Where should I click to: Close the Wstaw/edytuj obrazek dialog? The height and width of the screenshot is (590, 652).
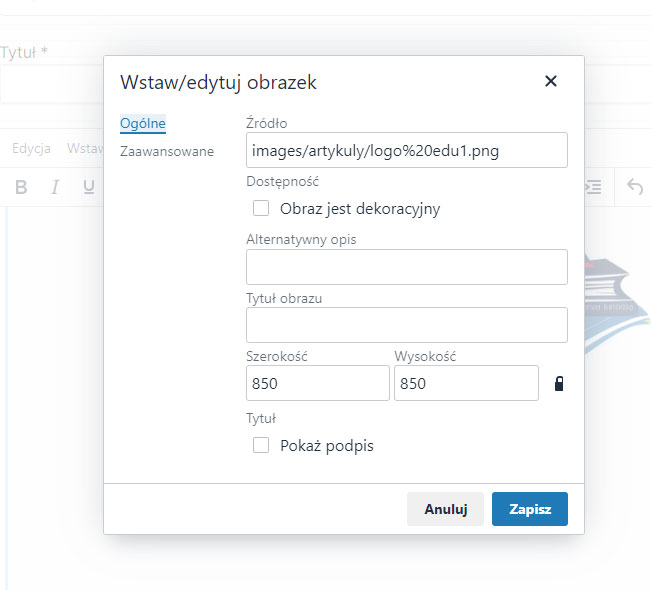[x=551, y=81]
